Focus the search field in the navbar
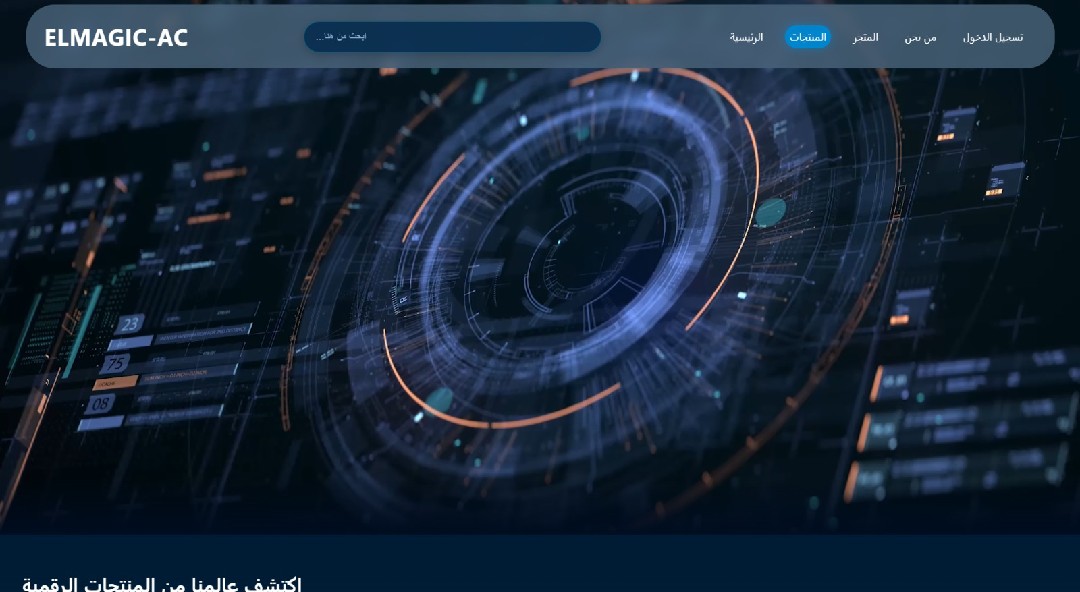 click(452, 37)
